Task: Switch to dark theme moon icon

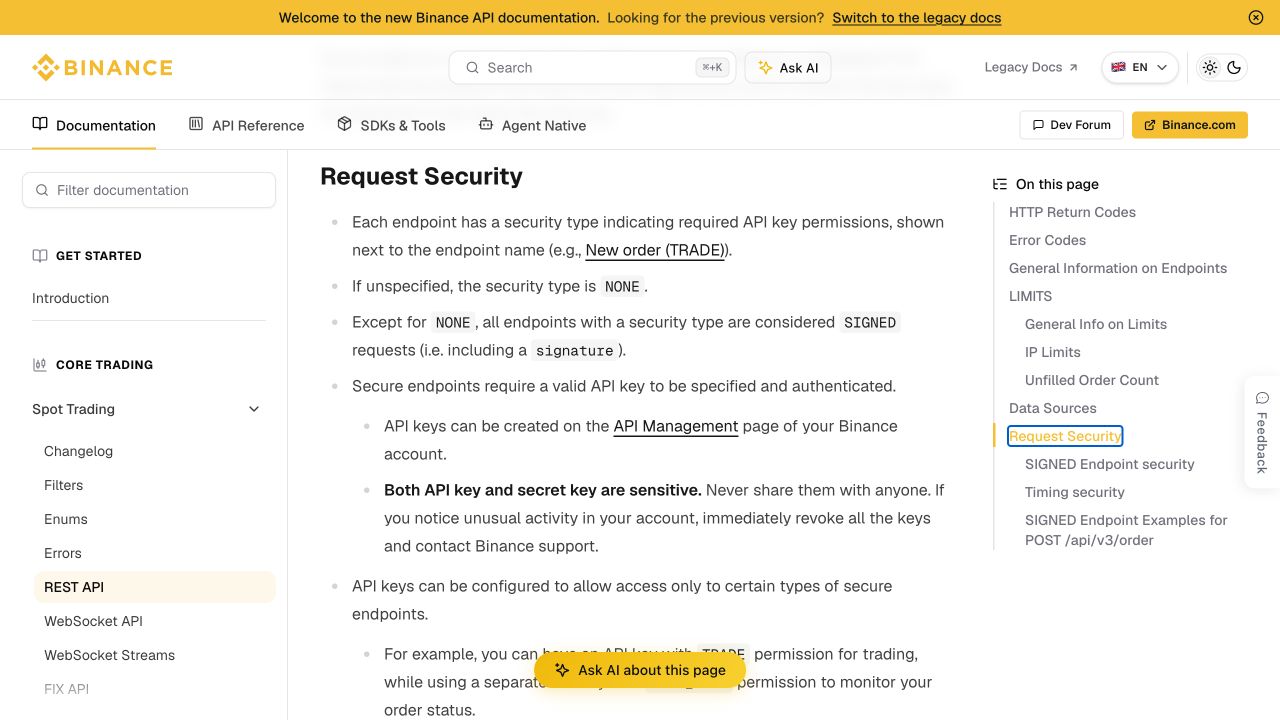Action: point(1234,68)
